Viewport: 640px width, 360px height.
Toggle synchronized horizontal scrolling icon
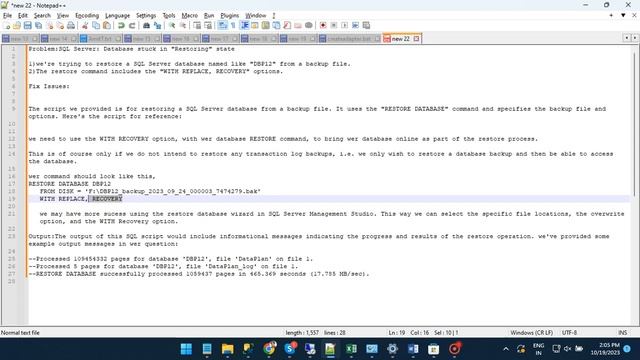[208, 25]
